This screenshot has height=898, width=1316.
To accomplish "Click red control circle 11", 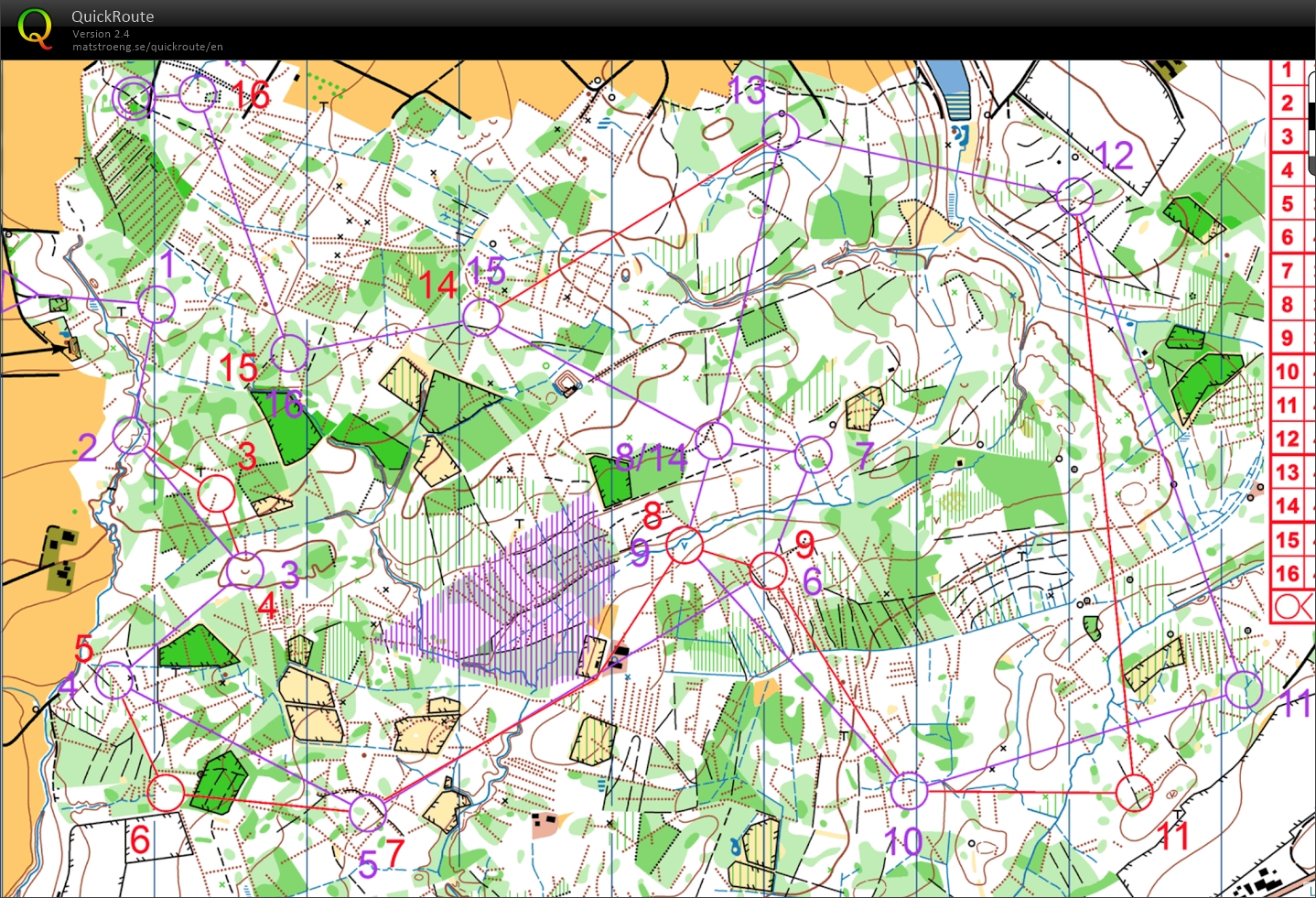I will click(x=1135, y=793).
